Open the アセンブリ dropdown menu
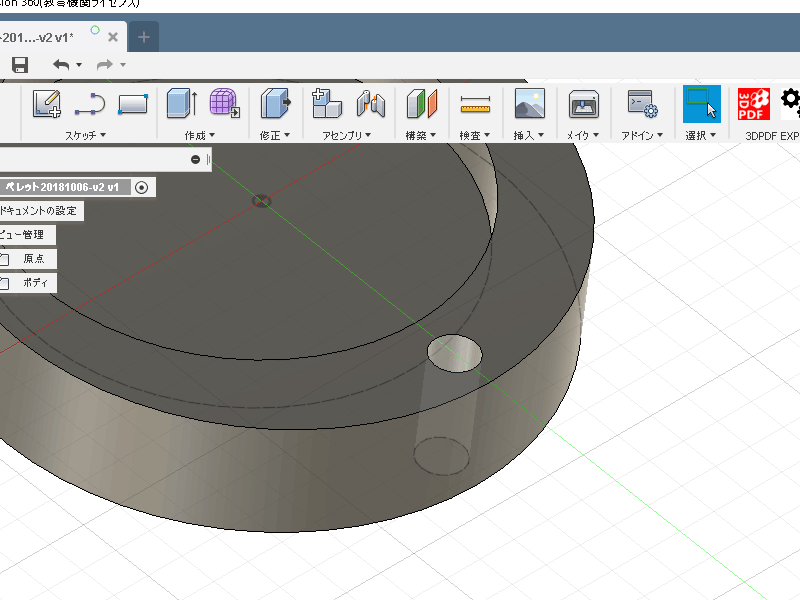Viewport: 800px width, 600px height. (x=346, y=135)
